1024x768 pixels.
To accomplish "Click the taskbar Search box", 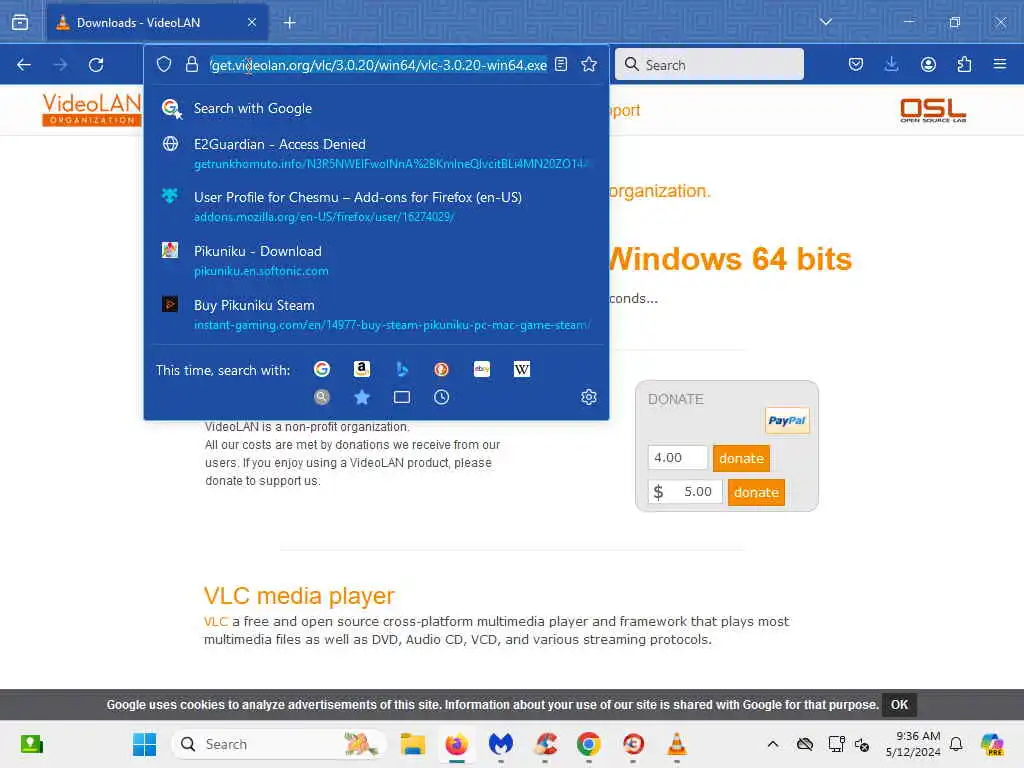I will [x=279, y=744].
